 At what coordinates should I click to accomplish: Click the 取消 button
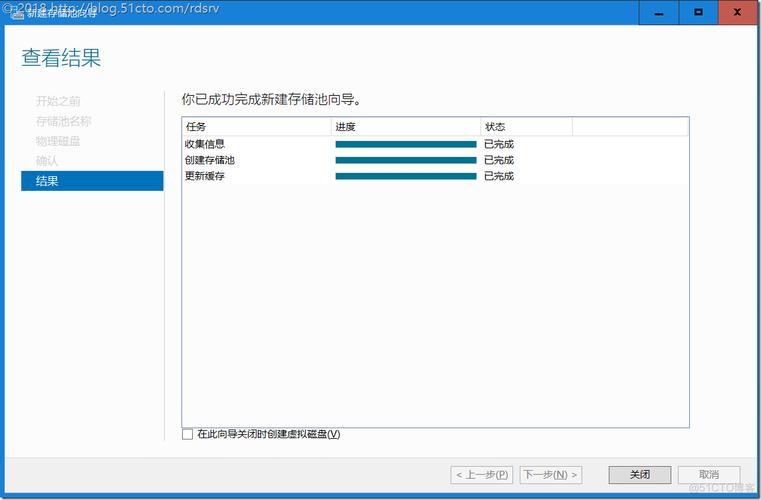click(x=709, y=475)
